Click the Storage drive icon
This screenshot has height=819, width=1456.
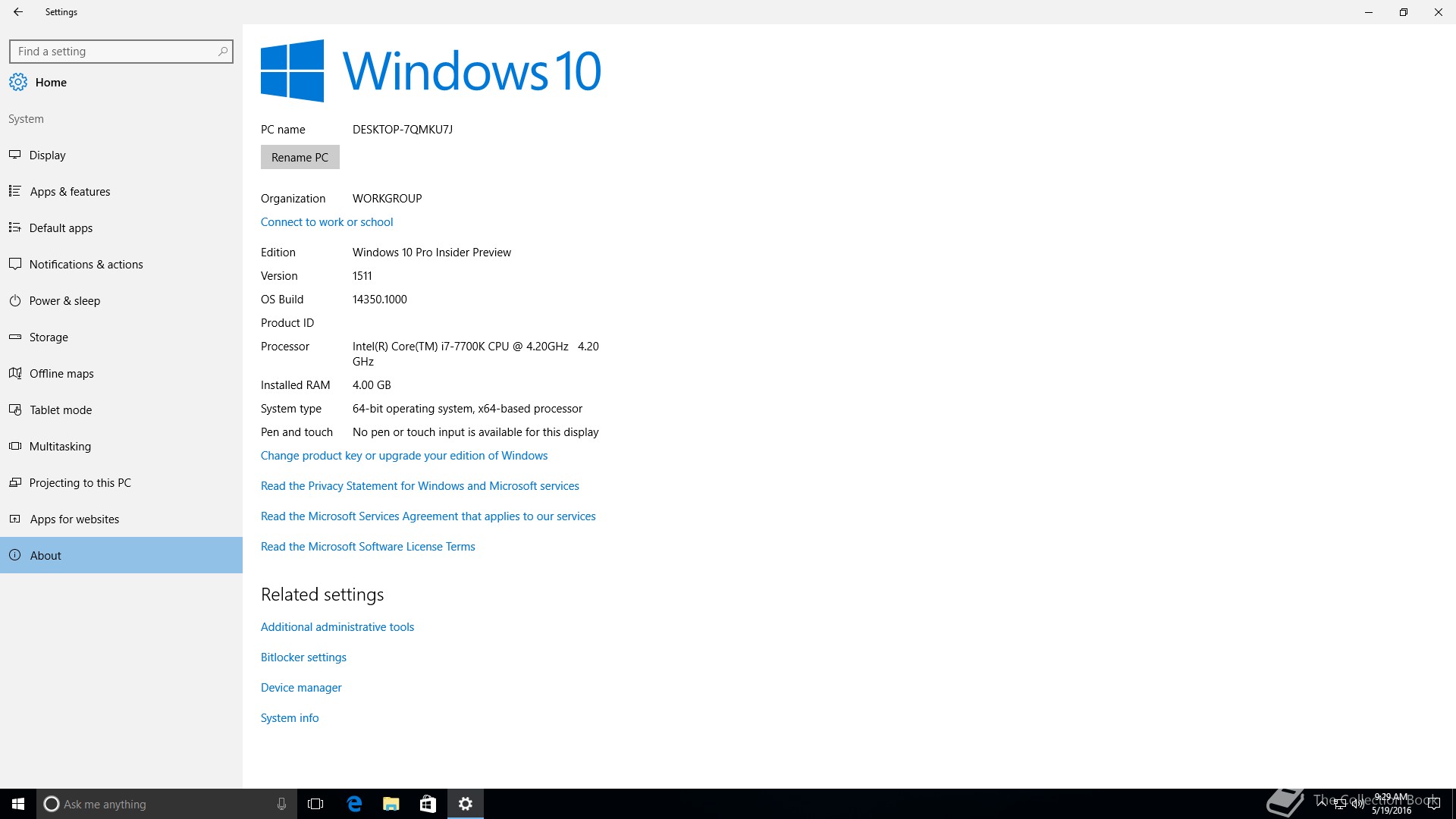click(x=14, y=337)
